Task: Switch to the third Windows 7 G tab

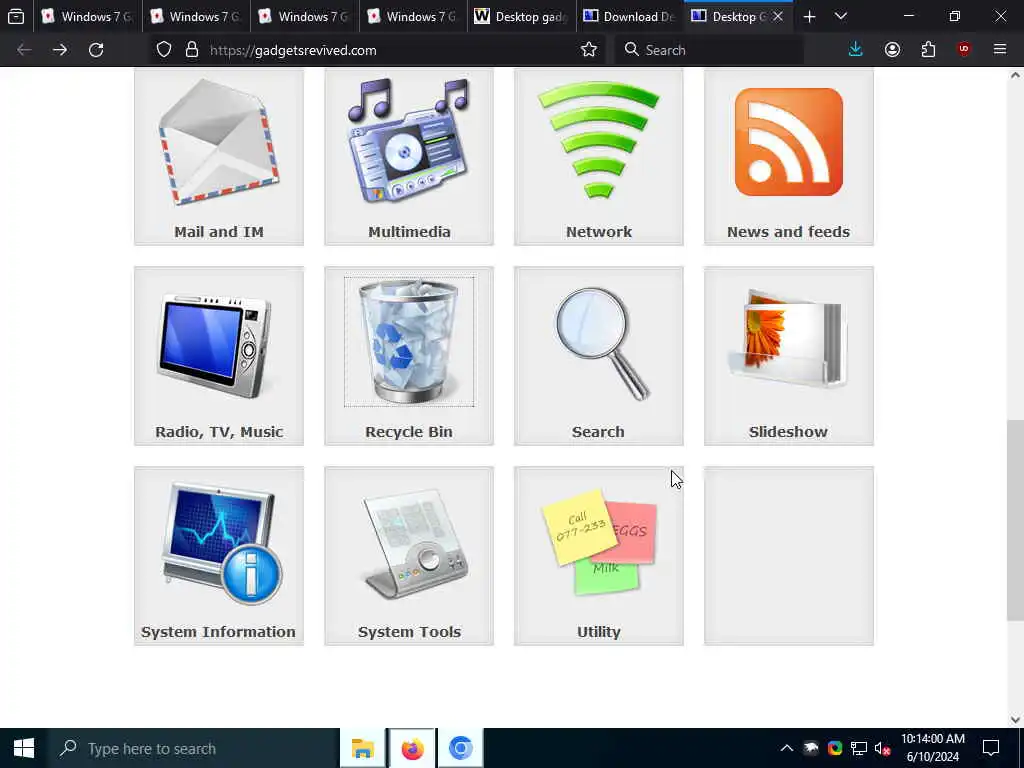Action: point(304,16)
